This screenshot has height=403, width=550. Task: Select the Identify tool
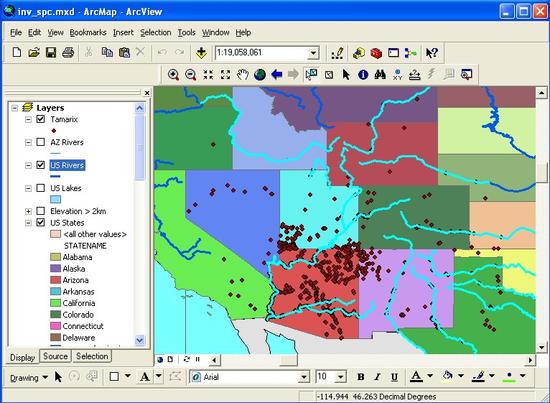click(363, 74)
